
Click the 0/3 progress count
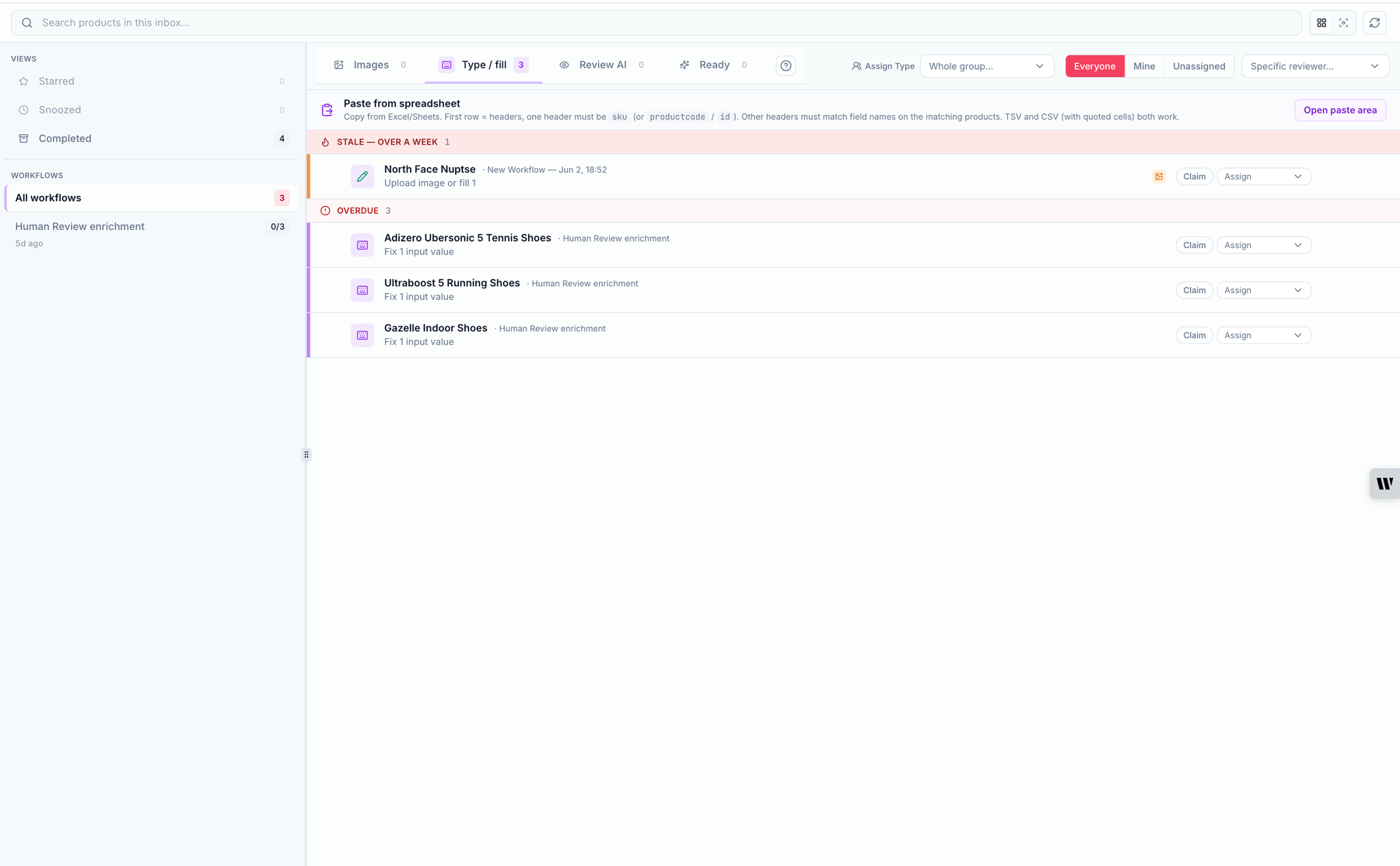point(278,227)
